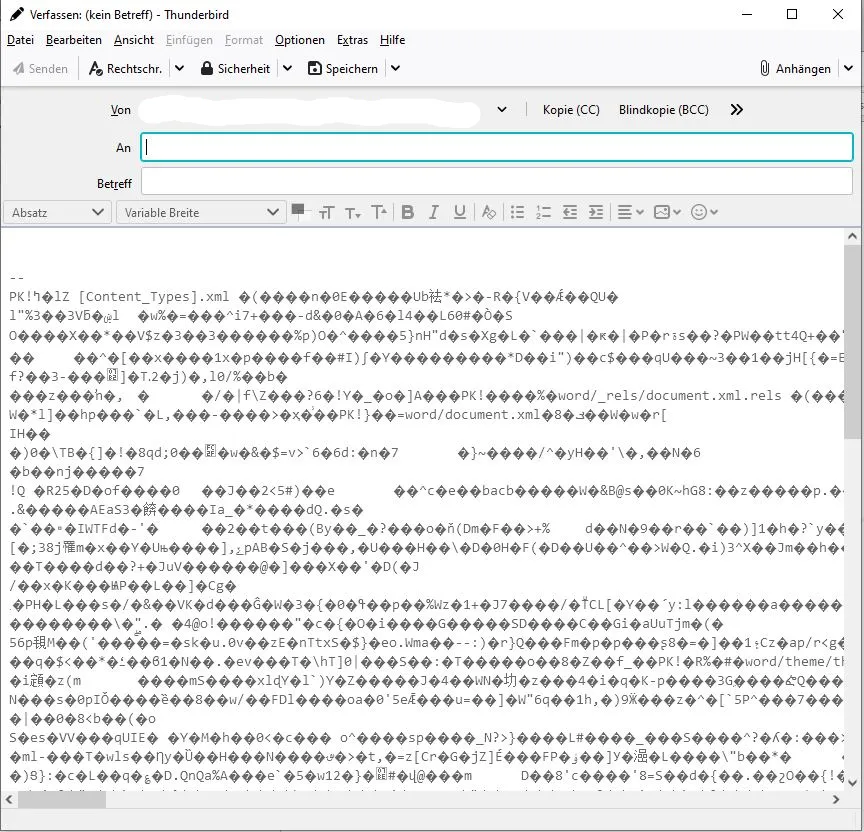Click the Betreff subject field
This screenshot has width=864, height=832.
coord(497,181)
